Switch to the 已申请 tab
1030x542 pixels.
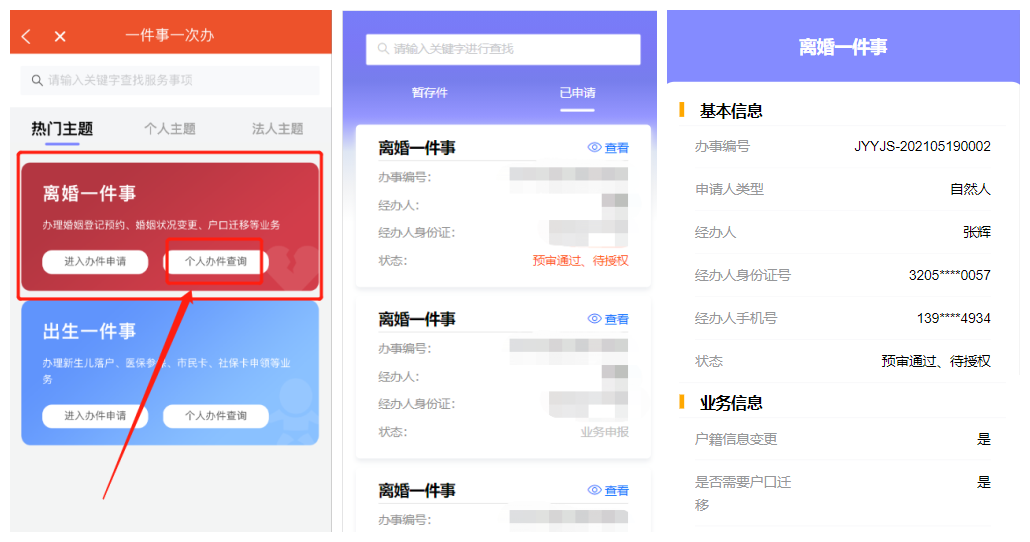tap(577, 93)
